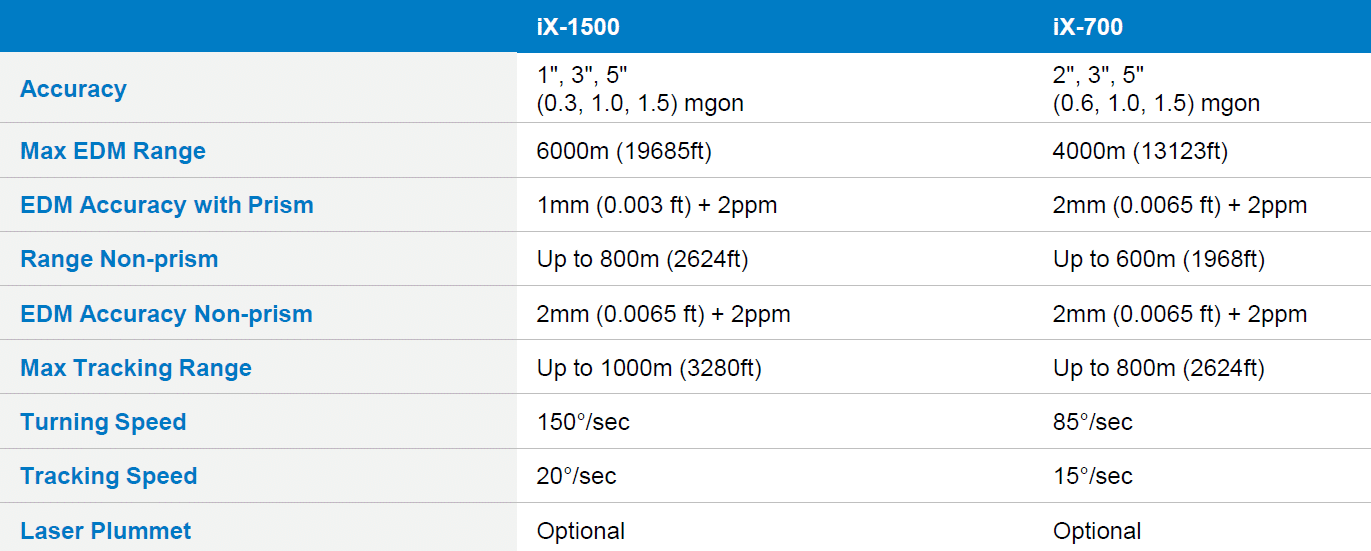Click the Max Tracking Range label
The image size is (1371, 551).
tap(136, 368)
